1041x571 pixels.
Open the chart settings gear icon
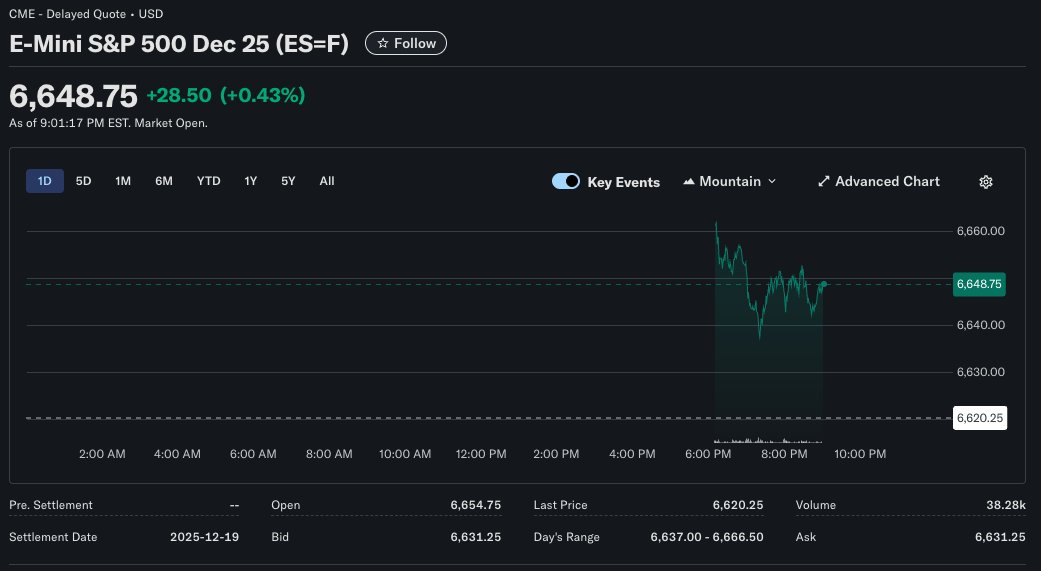tap(986, 182)
